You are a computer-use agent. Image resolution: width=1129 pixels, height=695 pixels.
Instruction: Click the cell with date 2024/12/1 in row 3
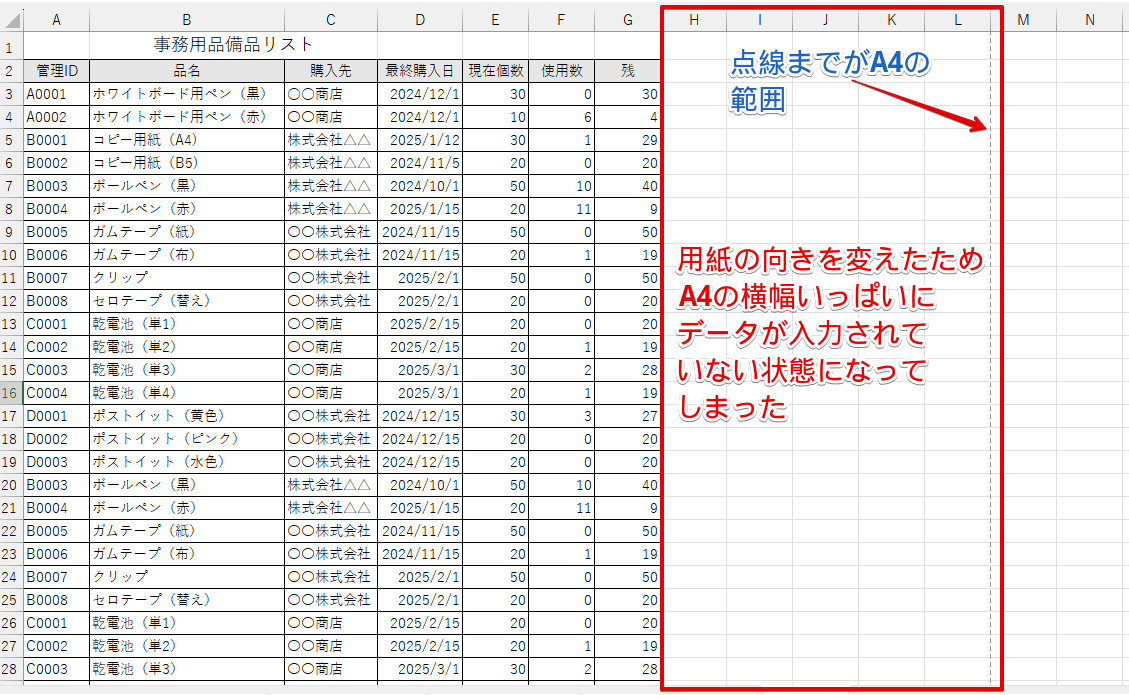pos(417,93)
